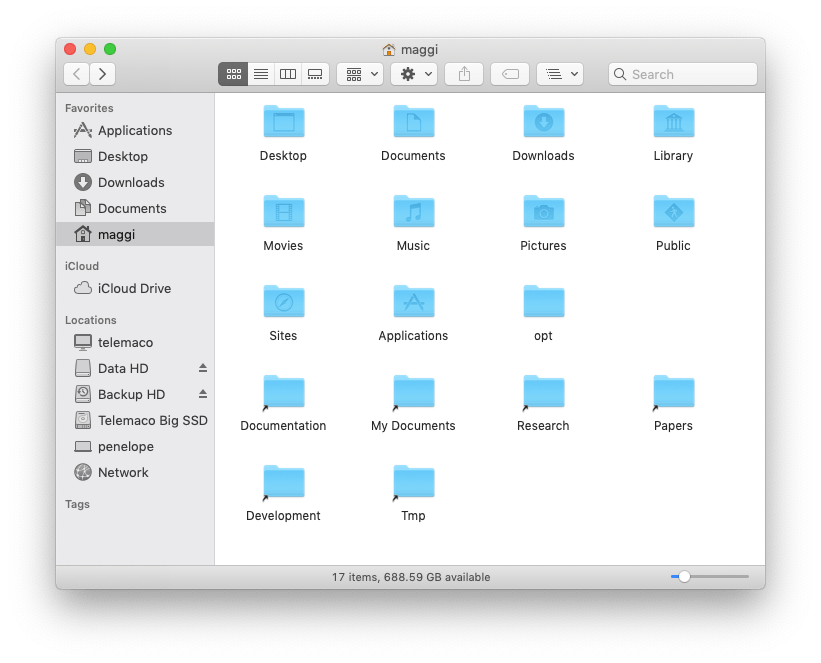Image resolution: width=821 pixels, height=663 pixels.
Task: Select the Library folder icon
Action: point(673,123)
